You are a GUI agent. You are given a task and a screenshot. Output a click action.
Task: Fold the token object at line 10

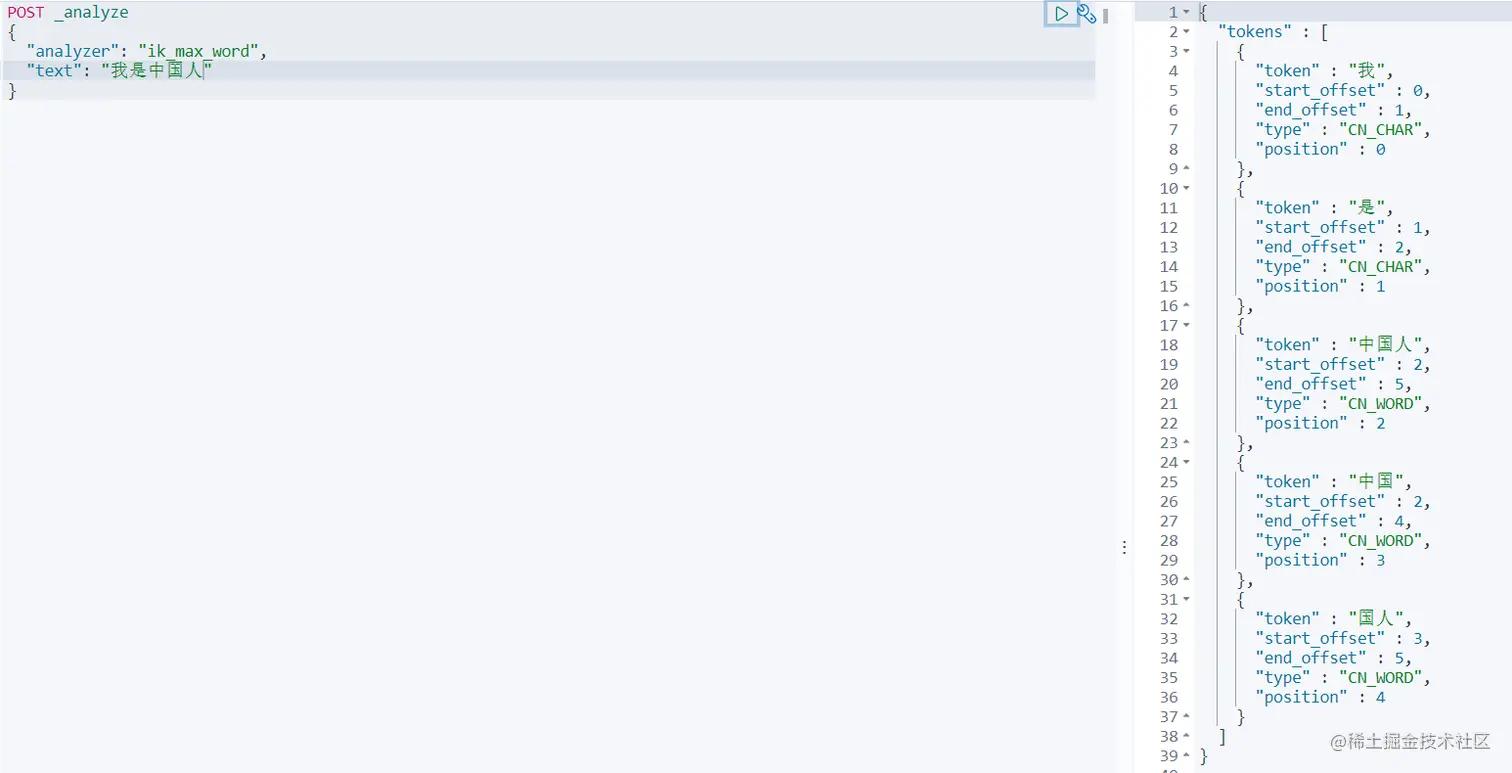1187,188
